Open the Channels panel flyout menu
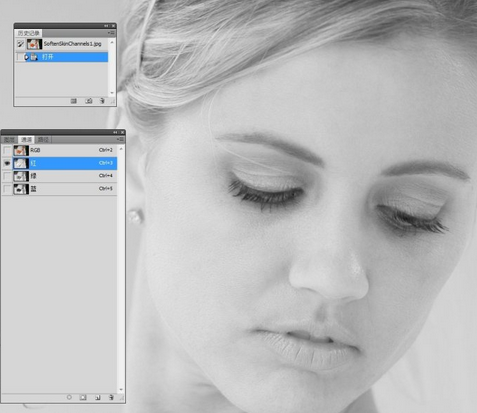477x413 pixels. [120, 139]
